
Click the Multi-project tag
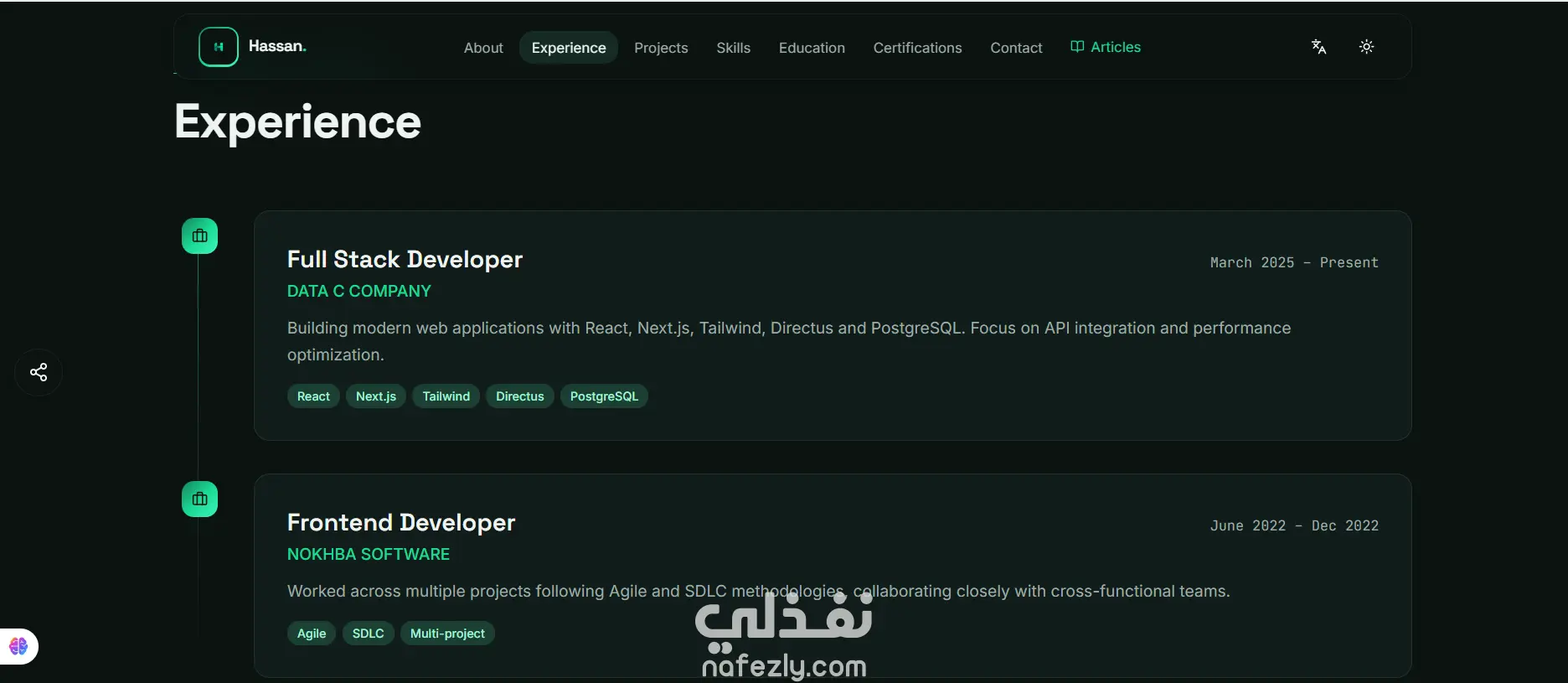[x=447, y=634]
